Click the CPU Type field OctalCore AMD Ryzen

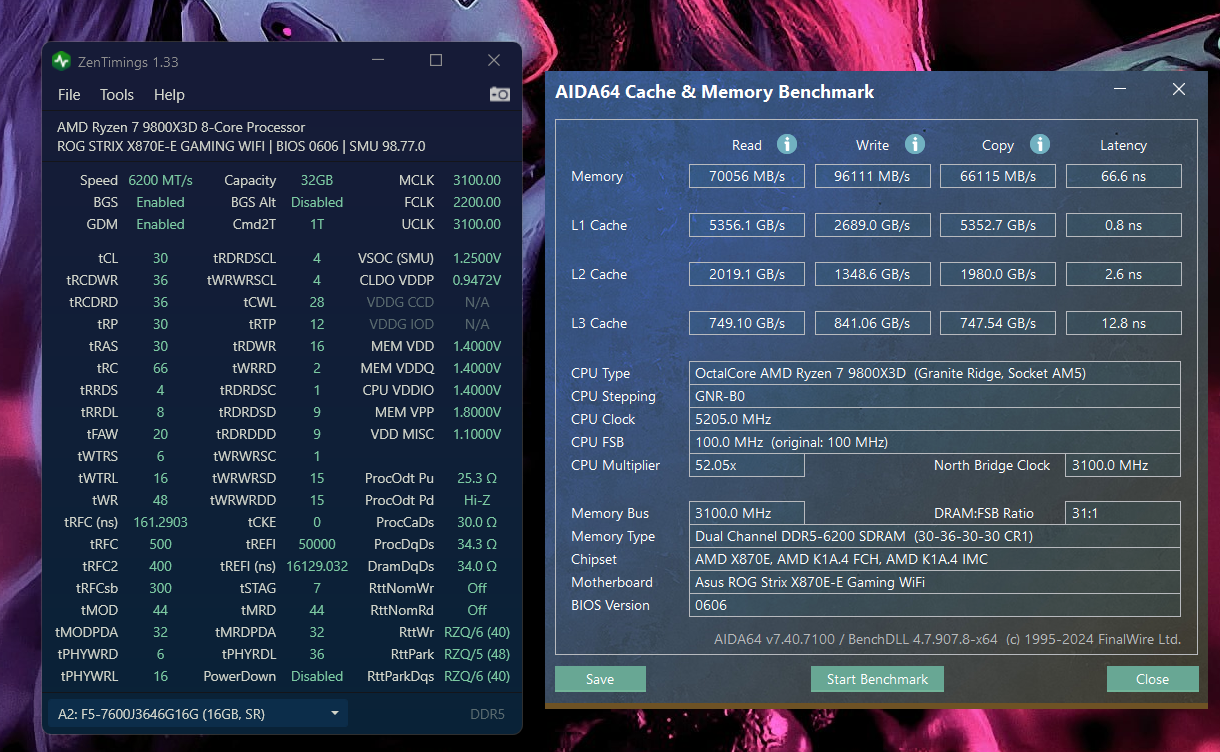tap(935, 373)
